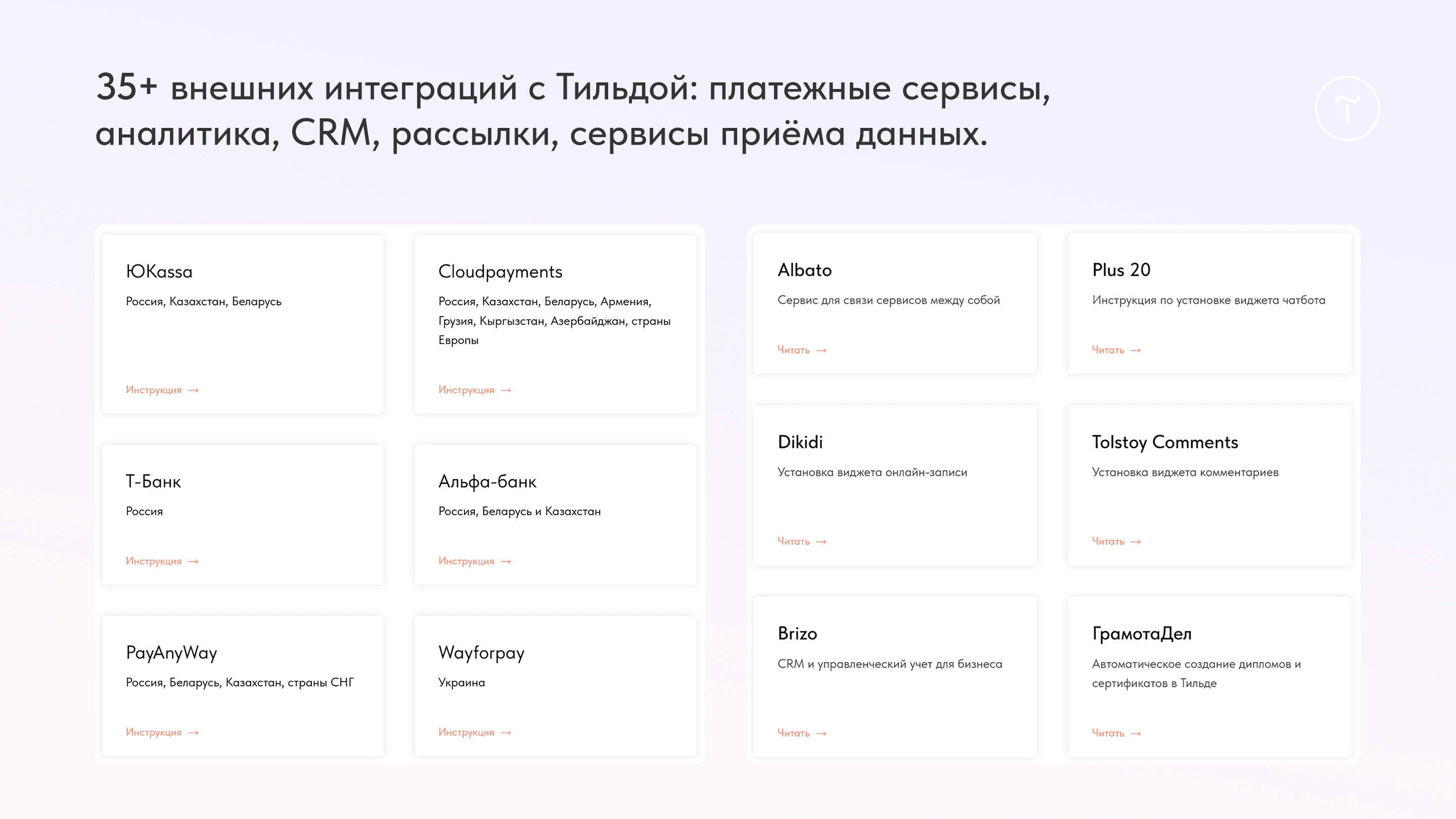Image resolution: width=1456 pixels, height=819 pixels.
Task: Follow the Albato Читать link
Action: (x=802, y=350)
